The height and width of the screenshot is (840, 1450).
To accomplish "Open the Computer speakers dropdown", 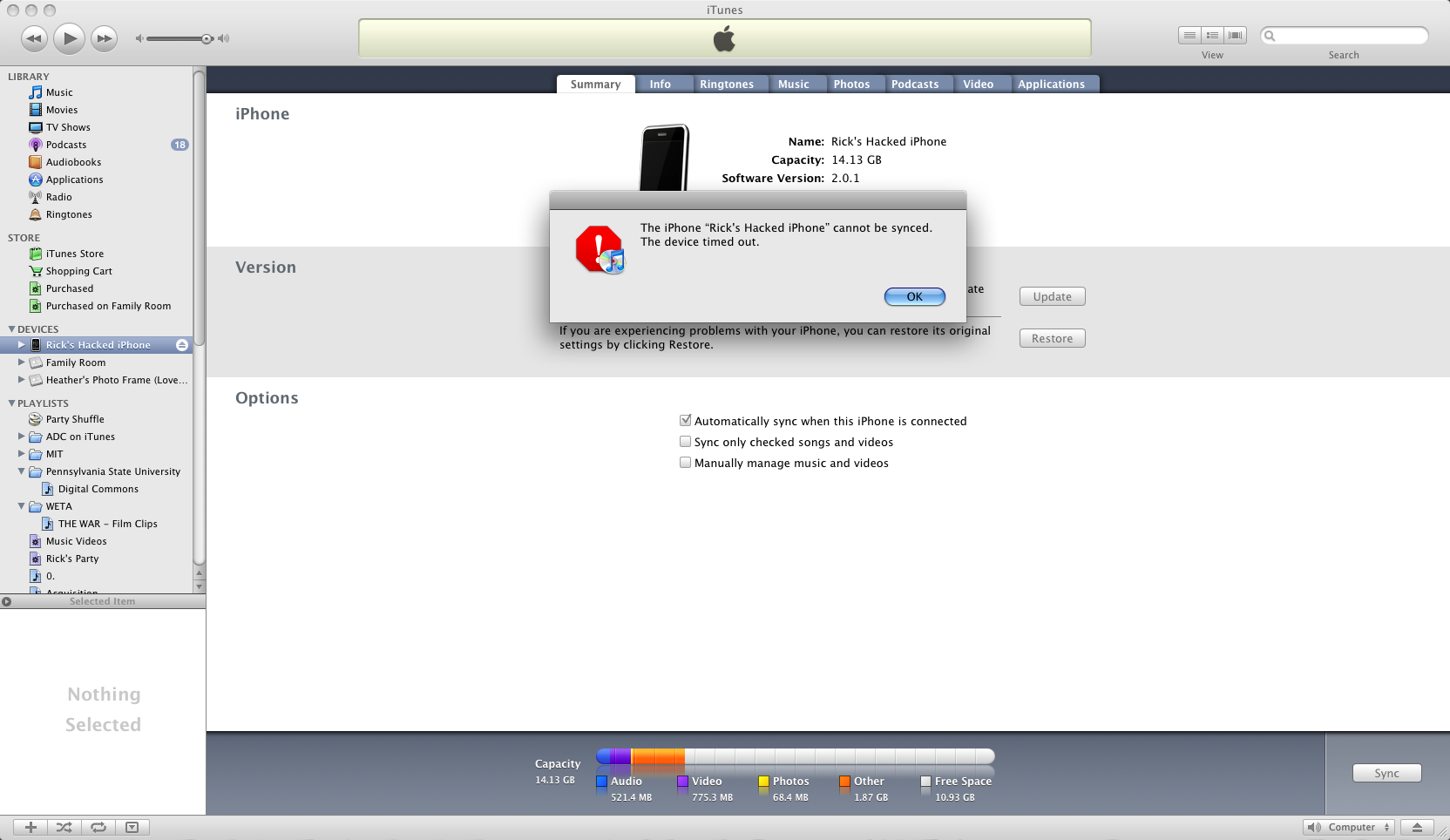I will [x=1349, y=826].
